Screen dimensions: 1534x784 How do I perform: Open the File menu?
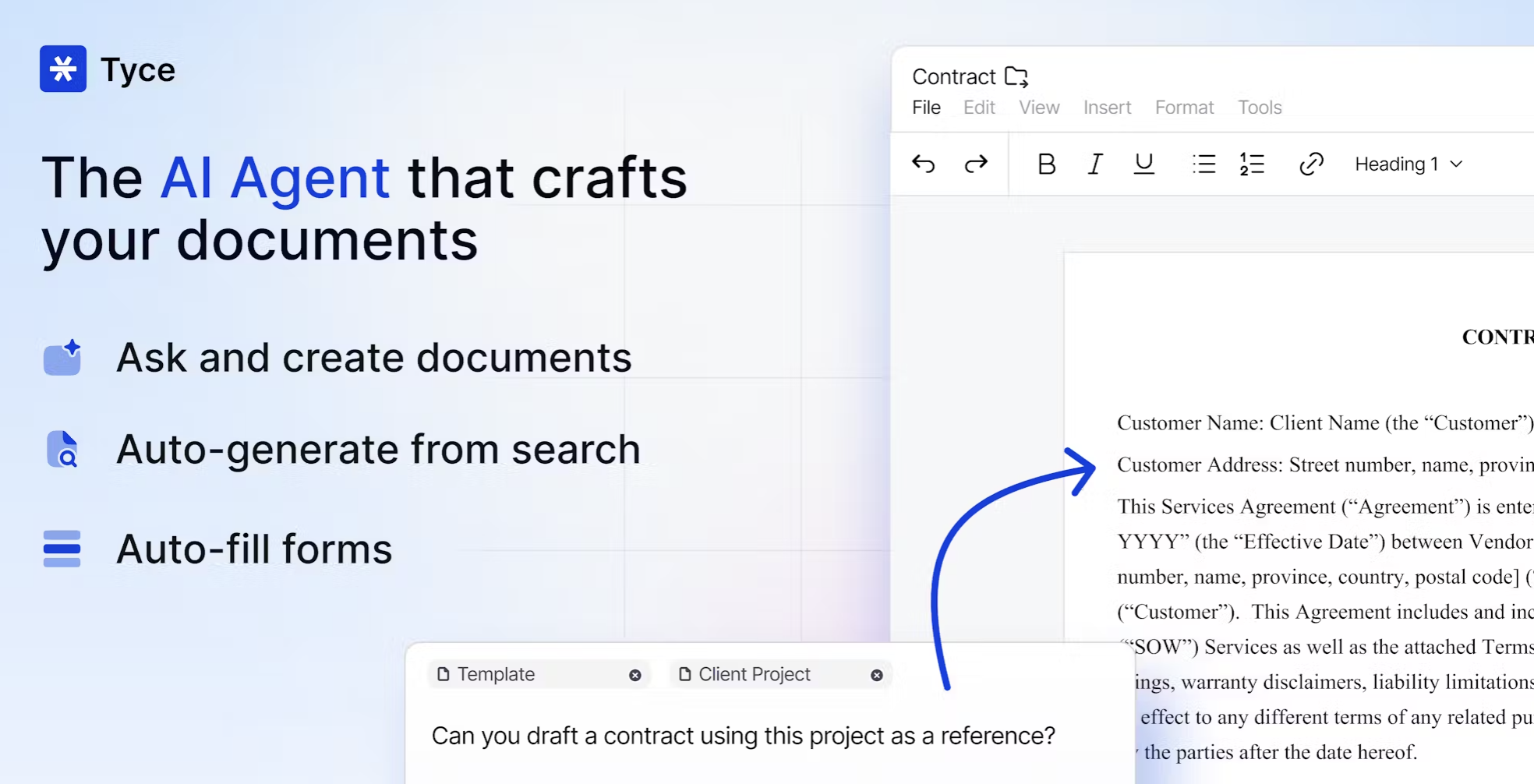[927, 108]
